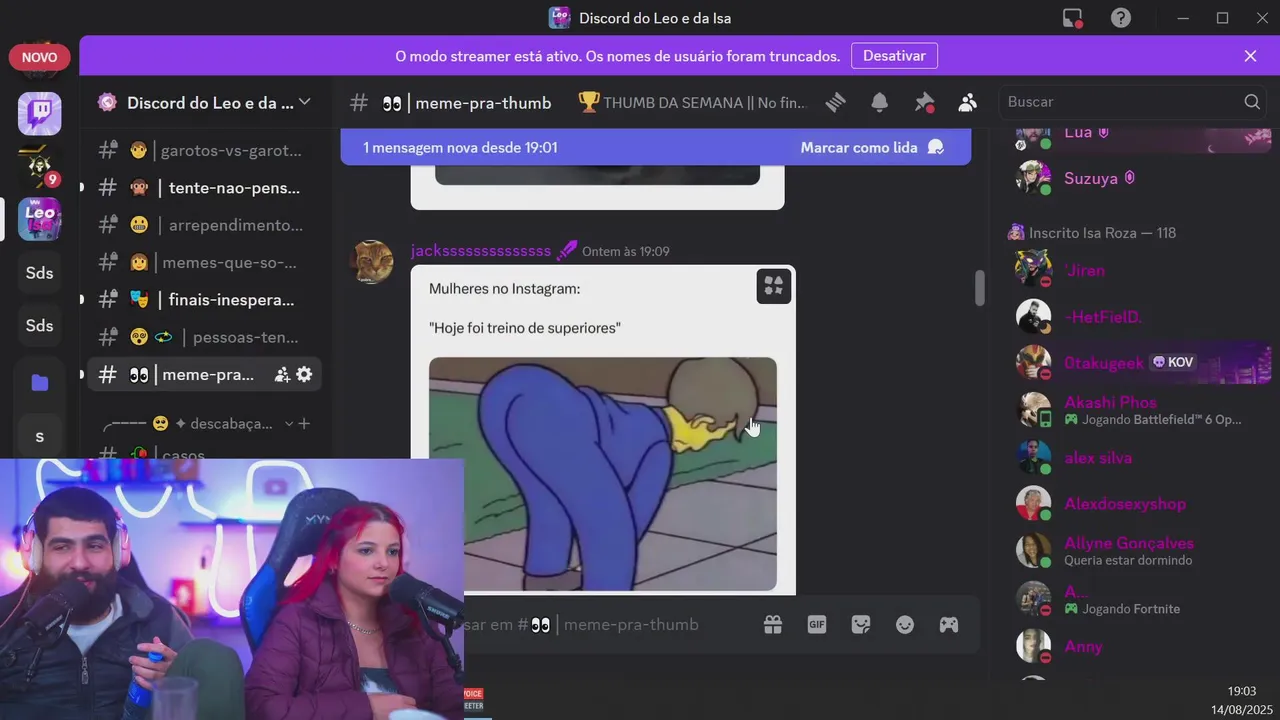The image size is (1280, 720).
Task: Open the s server icon
Action: click(40, 437)
